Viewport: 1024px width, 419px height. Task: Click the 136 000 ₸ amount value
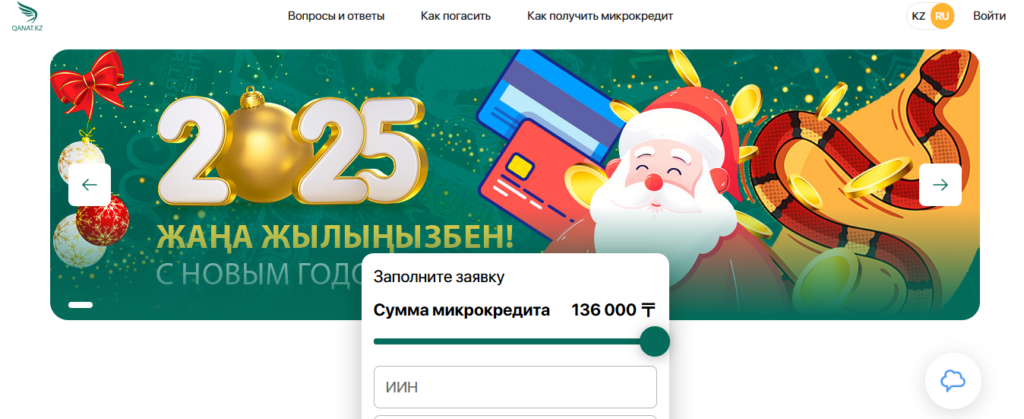pos(613,310)
